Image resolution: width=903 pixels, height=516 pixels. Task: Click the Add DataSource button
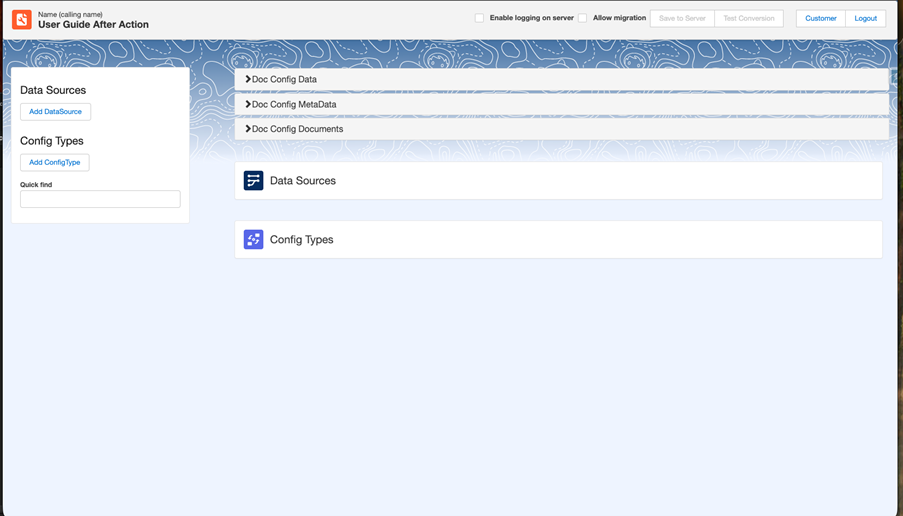pos(56,112)
